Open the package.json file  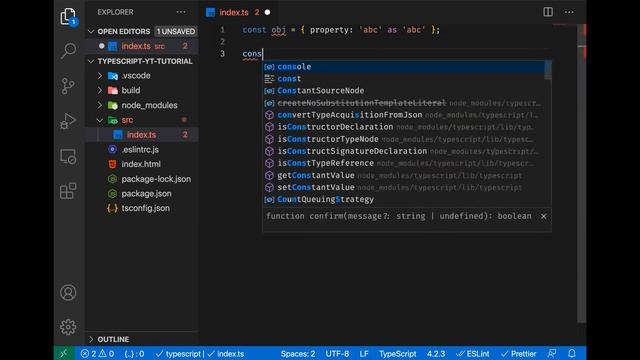146,193
